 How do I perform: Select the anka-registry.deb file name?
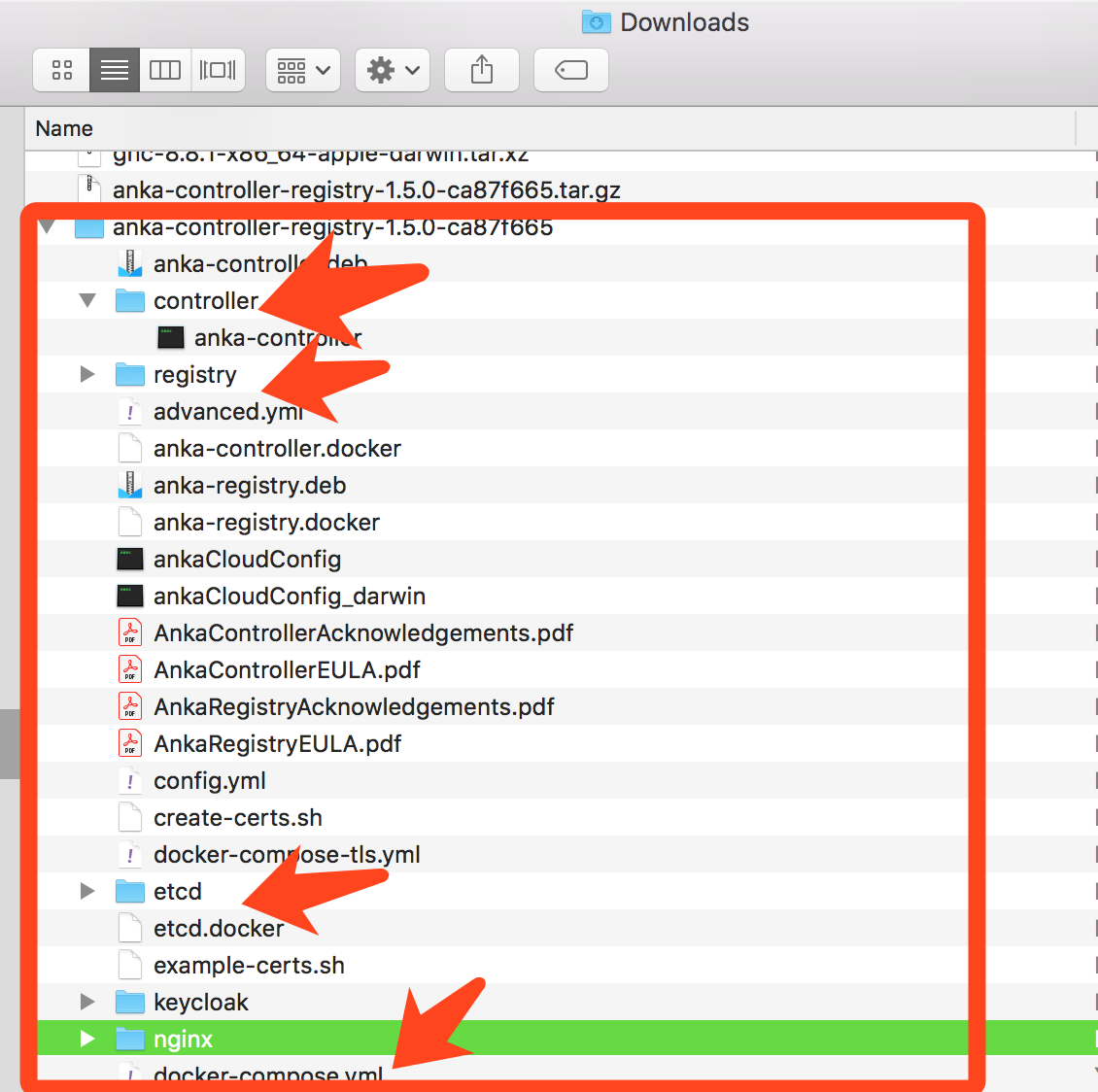tap(250, 485)
